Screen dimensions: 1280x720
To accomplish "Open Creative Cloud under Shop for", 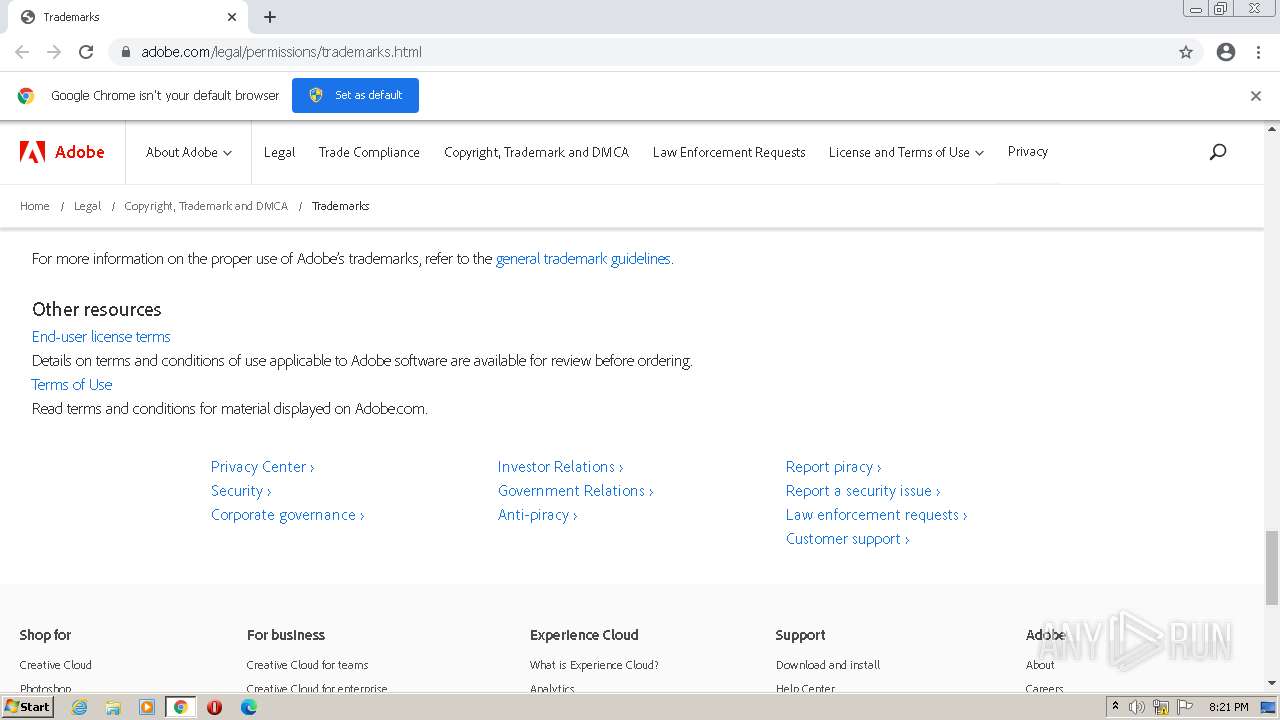I will (56, 665).
